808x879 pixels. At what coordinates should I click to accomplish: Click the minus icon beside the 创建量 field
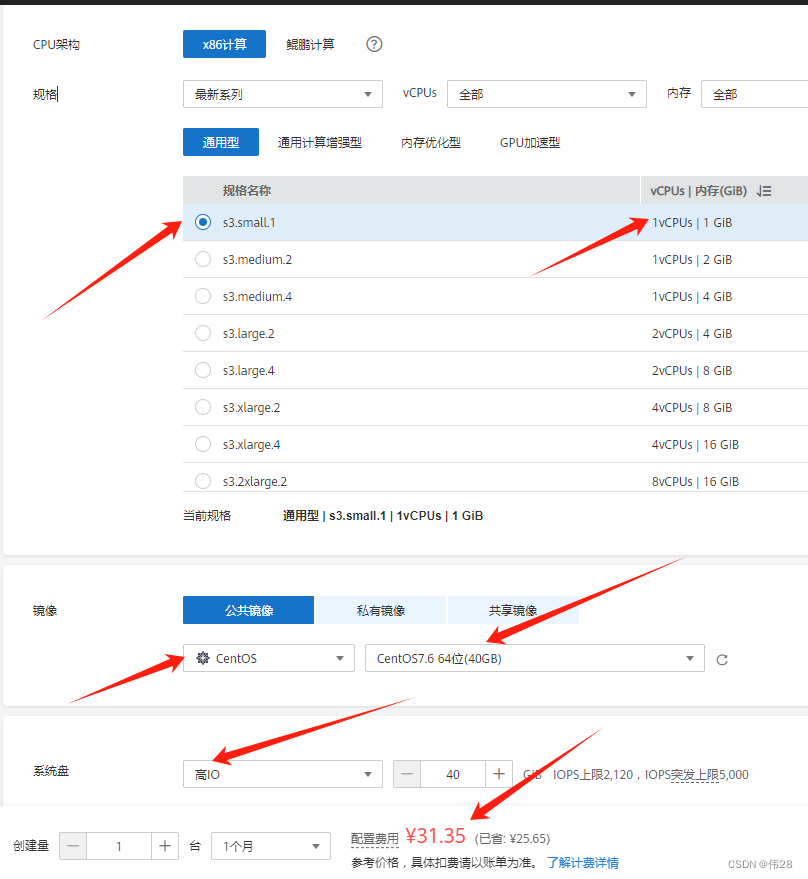click(72, 845)
